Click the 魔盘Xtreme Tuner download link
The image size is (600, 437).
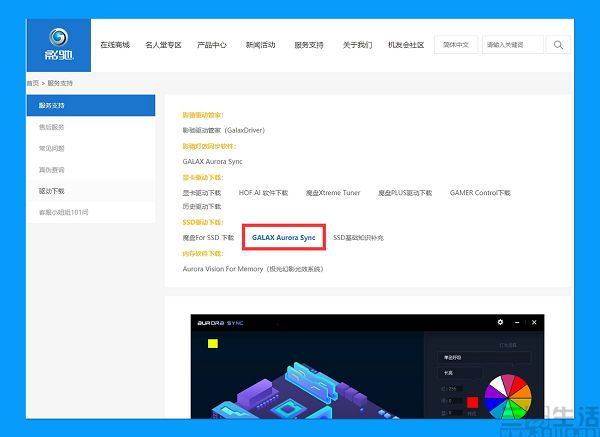[333, 192]
